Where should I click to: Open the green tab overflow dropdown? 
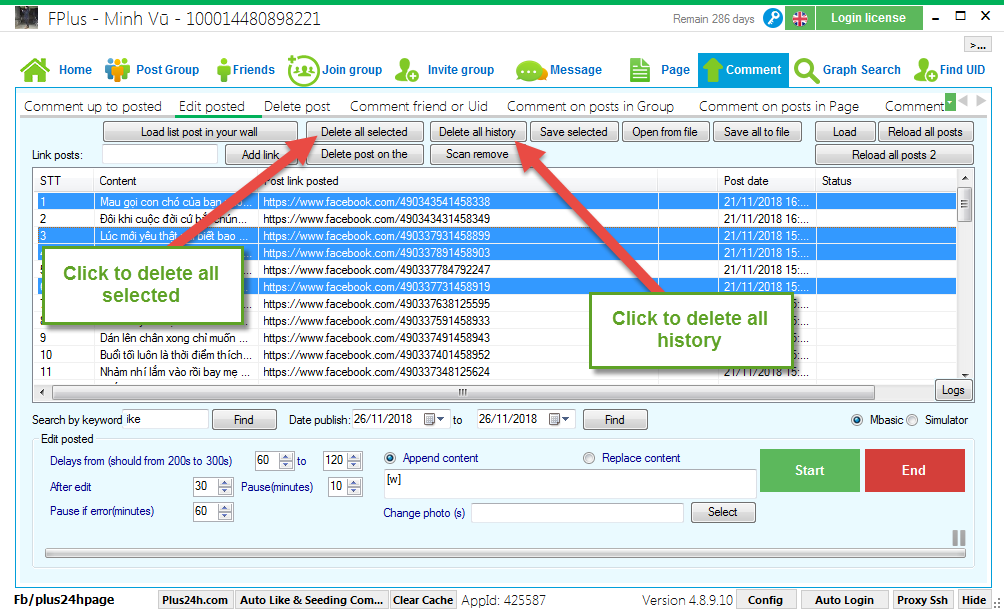click(950, 102)
